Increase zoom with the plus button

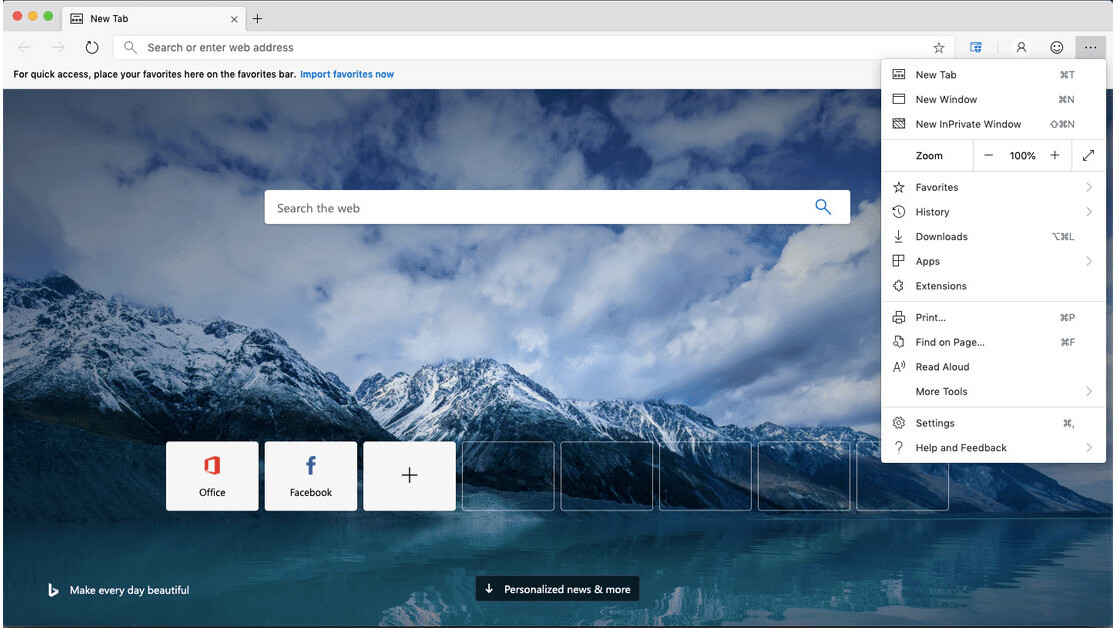[1054, 156]
